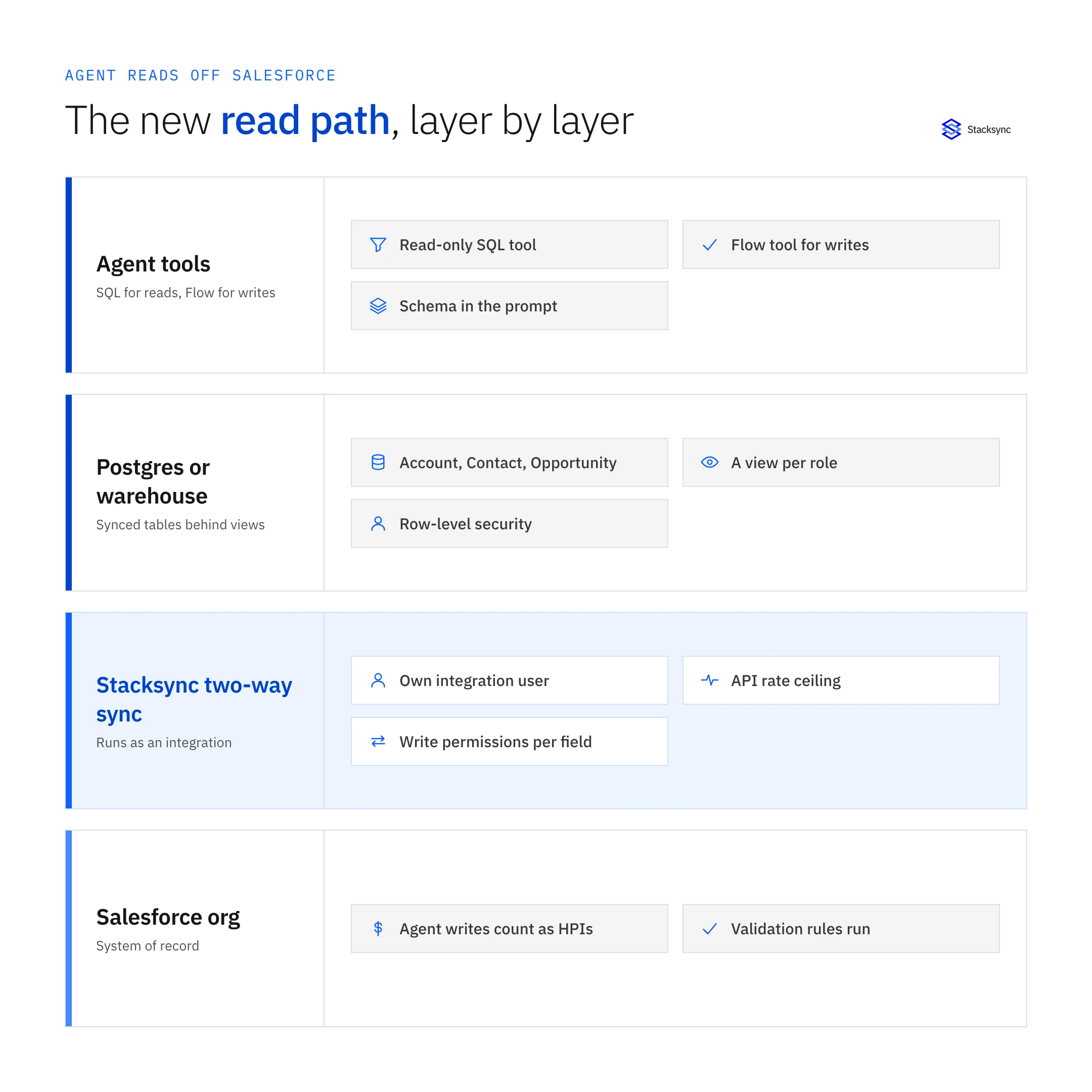Image resolution: width=1092 pixels, height=1092 pixels.
Task: Select the 'Own integration user' label
Action: [474, 680]
